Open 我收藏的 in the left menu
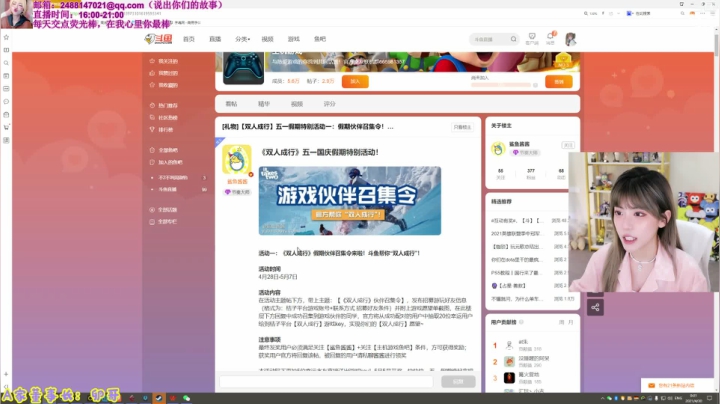This screenshot has width=720, height=404. [x=168, y=85]
